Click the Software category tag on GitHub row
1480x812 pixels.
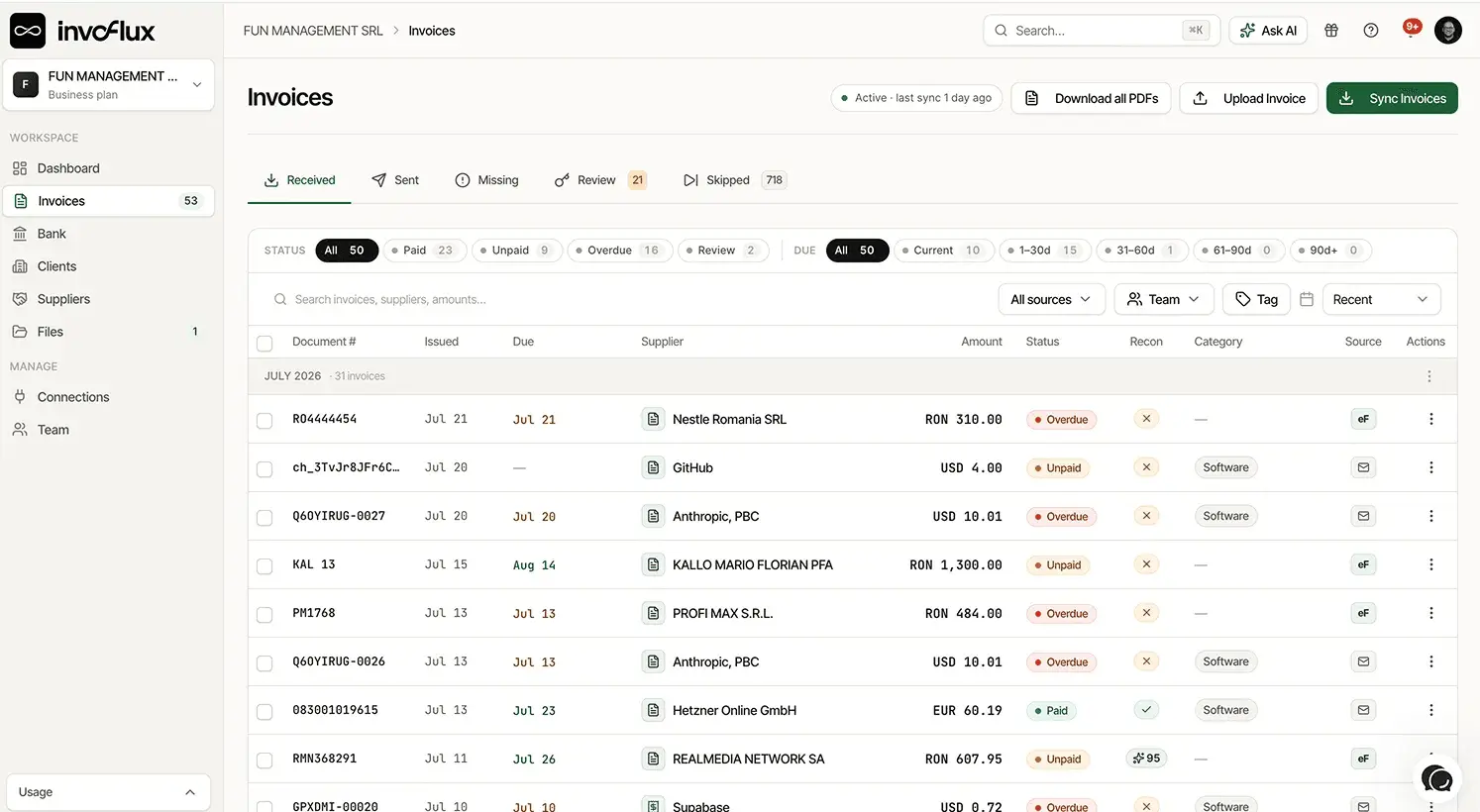pyautogui.click(x=1225, y=467)
